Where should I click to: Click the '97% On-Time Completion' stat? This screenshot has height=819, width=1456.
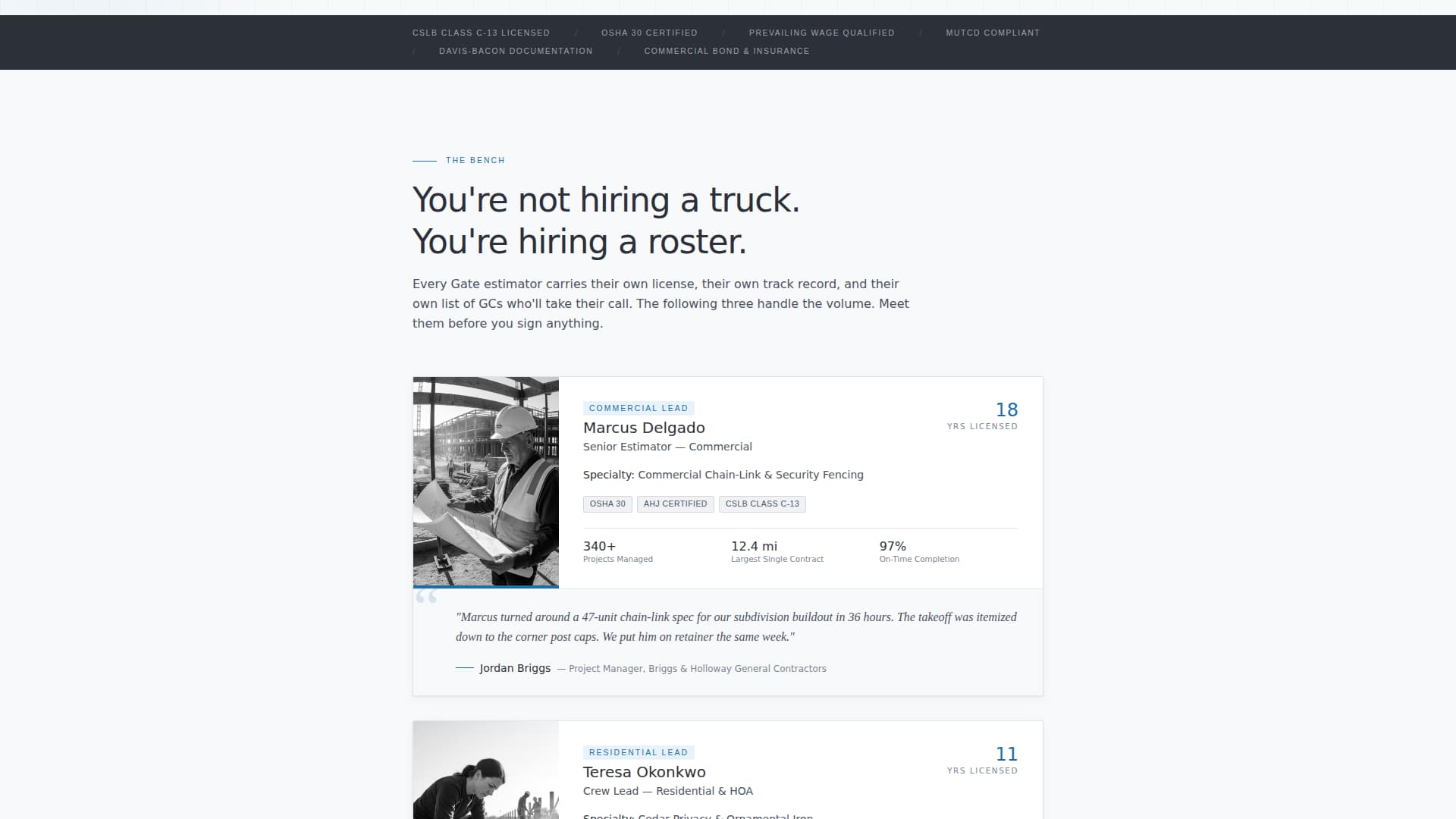919,551
